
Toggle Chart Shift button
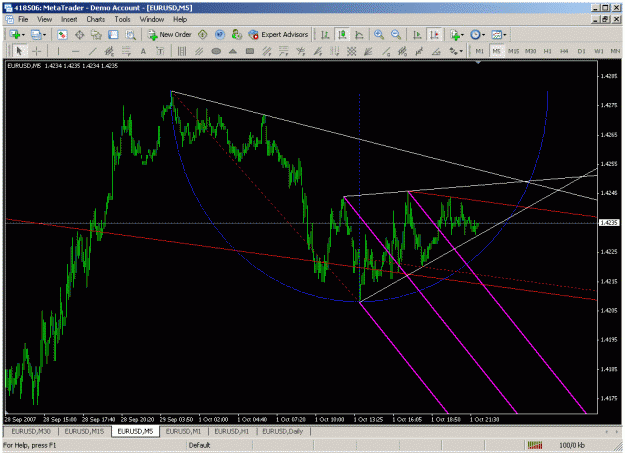pyautogui.click(x=434, y=35)
